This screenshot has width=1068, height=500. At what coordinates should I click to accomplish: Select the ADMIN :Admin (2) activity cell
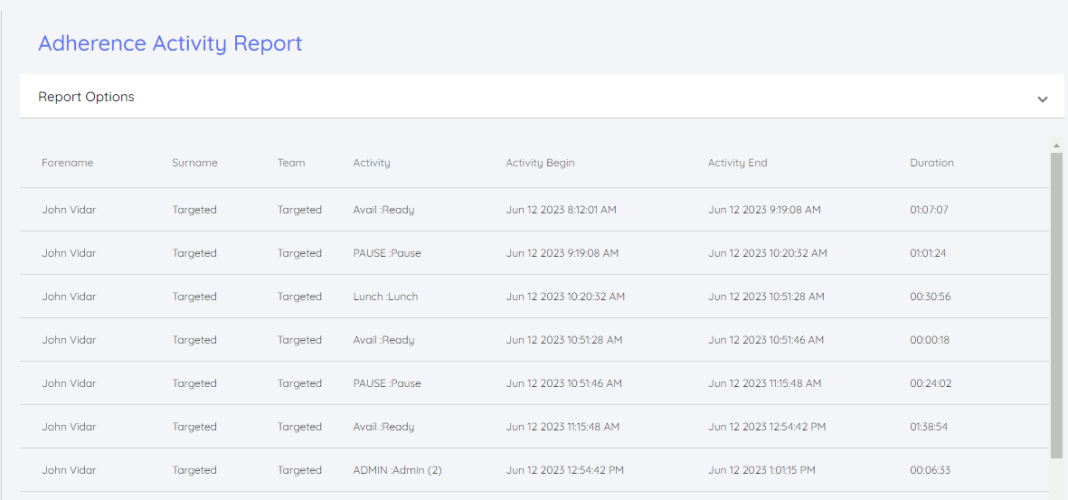click(397, 470)
